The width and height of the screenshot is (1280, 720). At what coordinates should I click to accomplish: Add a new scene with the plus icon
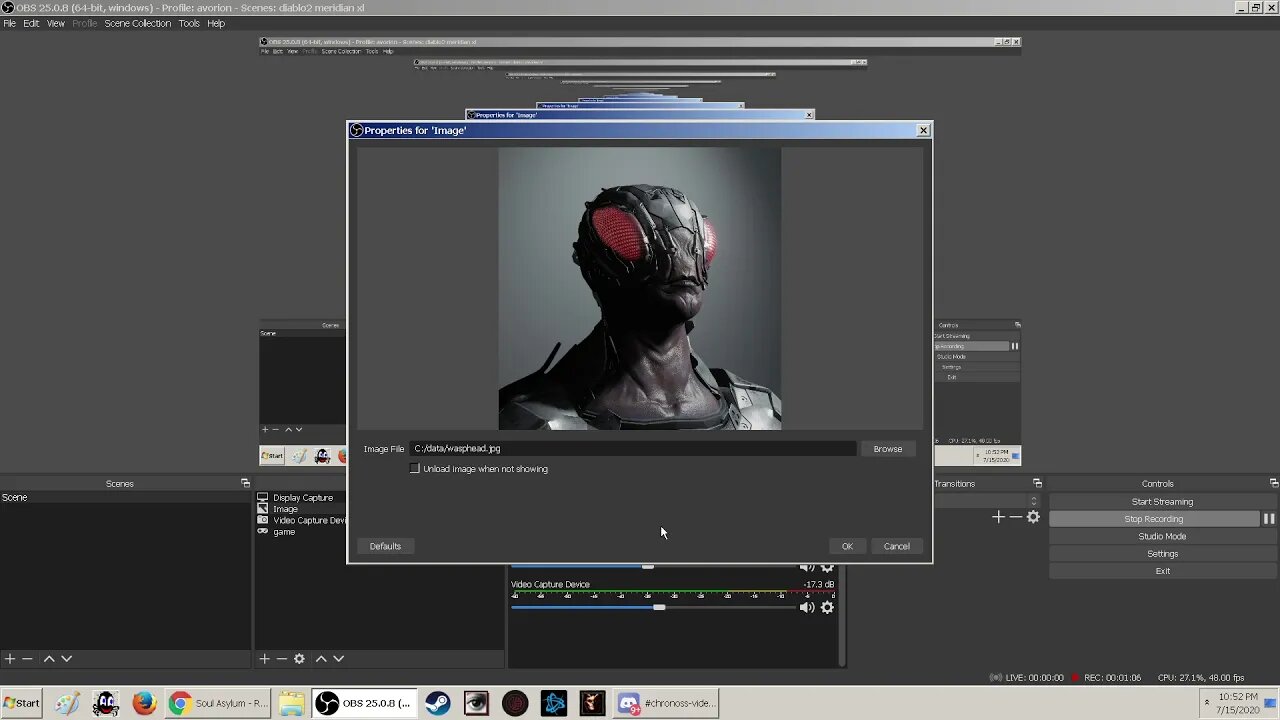click(10, 659)
